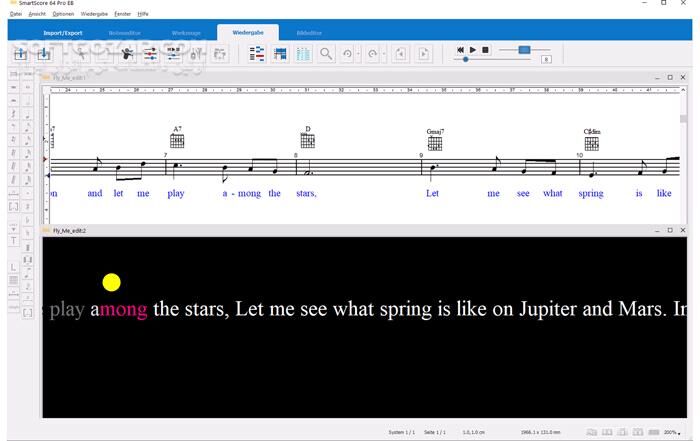
Task: Click the tempo slider handle
Action: pos(523,49)
